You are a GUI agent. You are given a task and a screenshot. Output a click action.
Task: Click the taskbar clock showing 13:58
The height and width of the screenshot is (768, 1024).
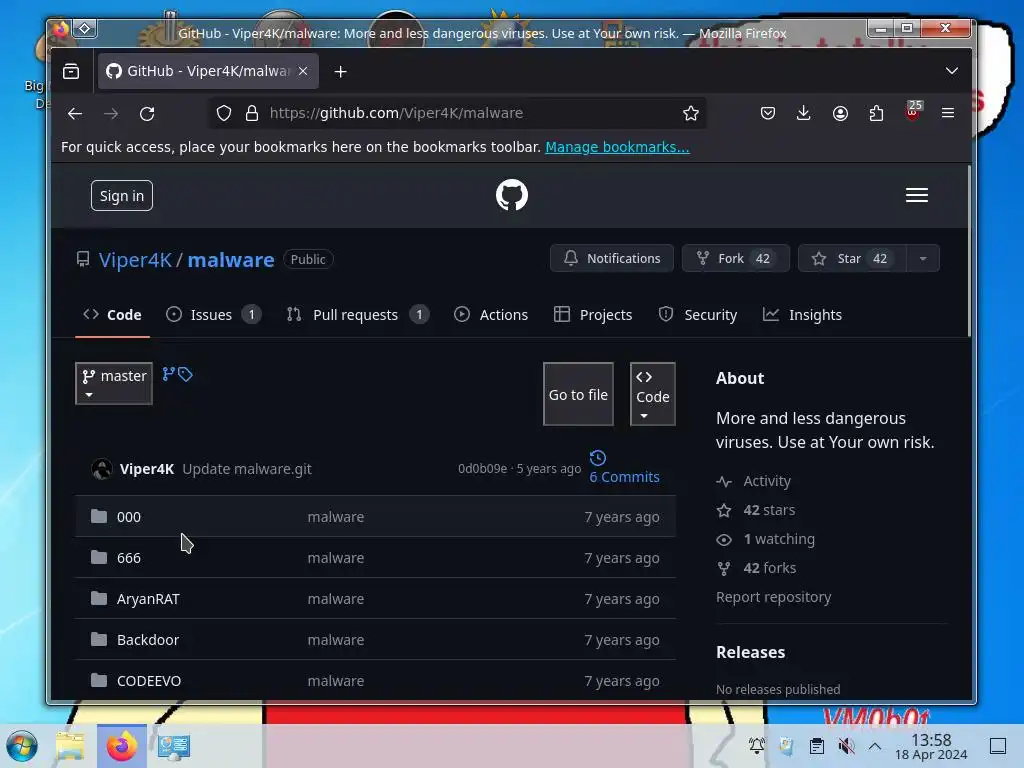click(931, 746)
